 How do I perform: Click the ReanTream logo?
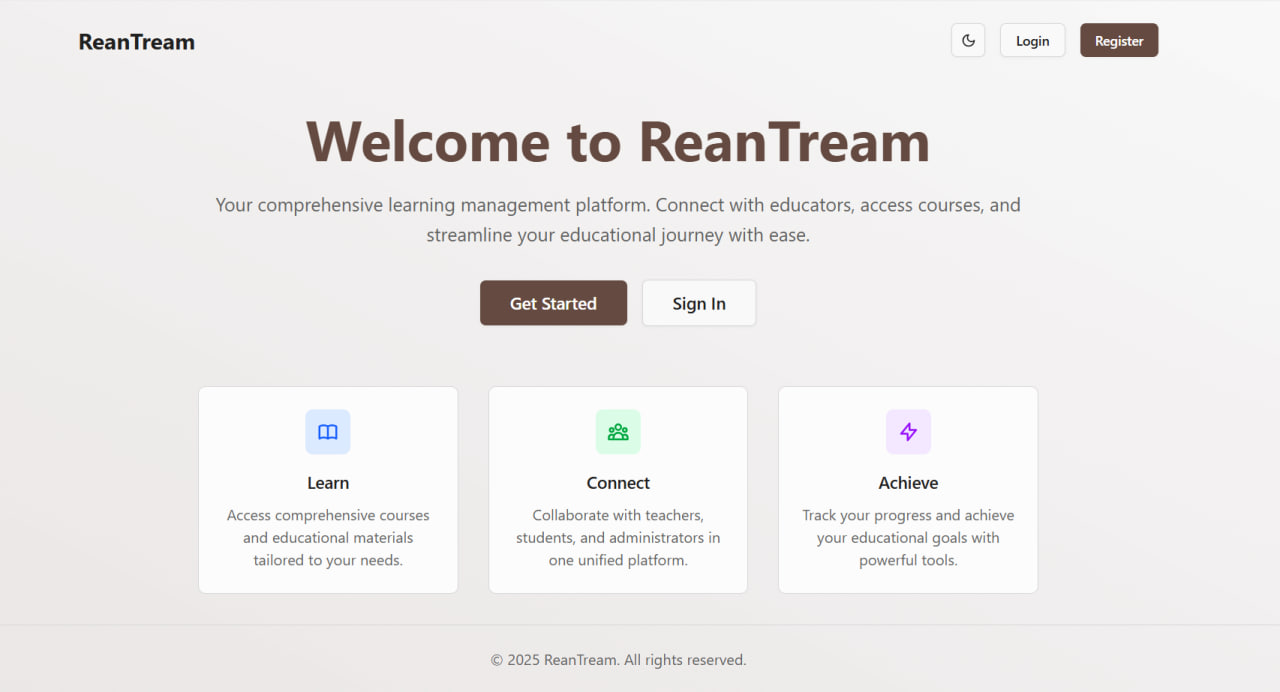click(136, 41)
